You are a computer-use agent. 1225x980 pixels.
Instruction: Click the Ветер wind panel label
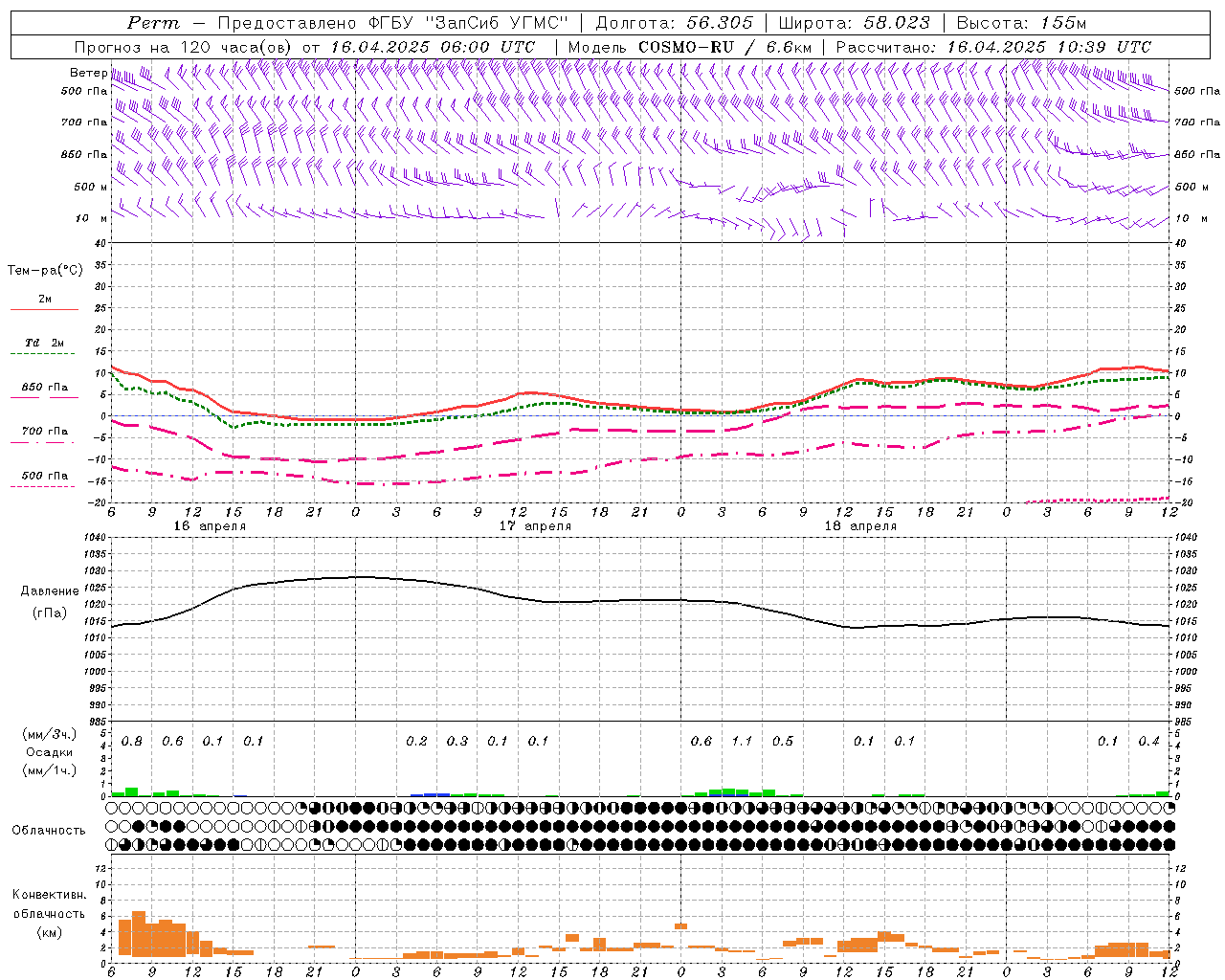coord(88,73)
